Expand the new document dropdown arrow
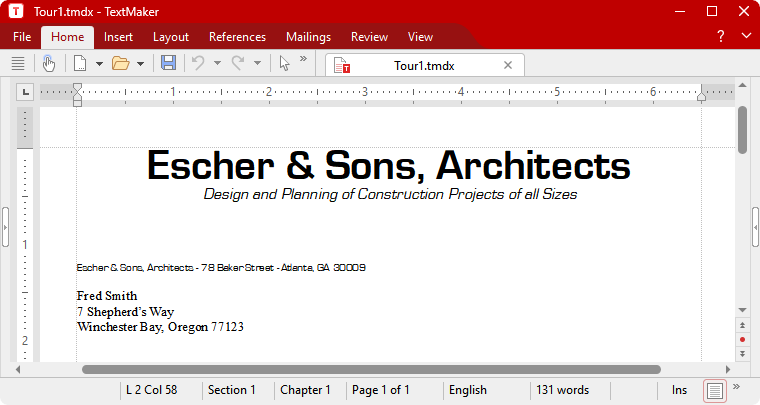The width and height of the screenshot is (760, 405). 99,63
